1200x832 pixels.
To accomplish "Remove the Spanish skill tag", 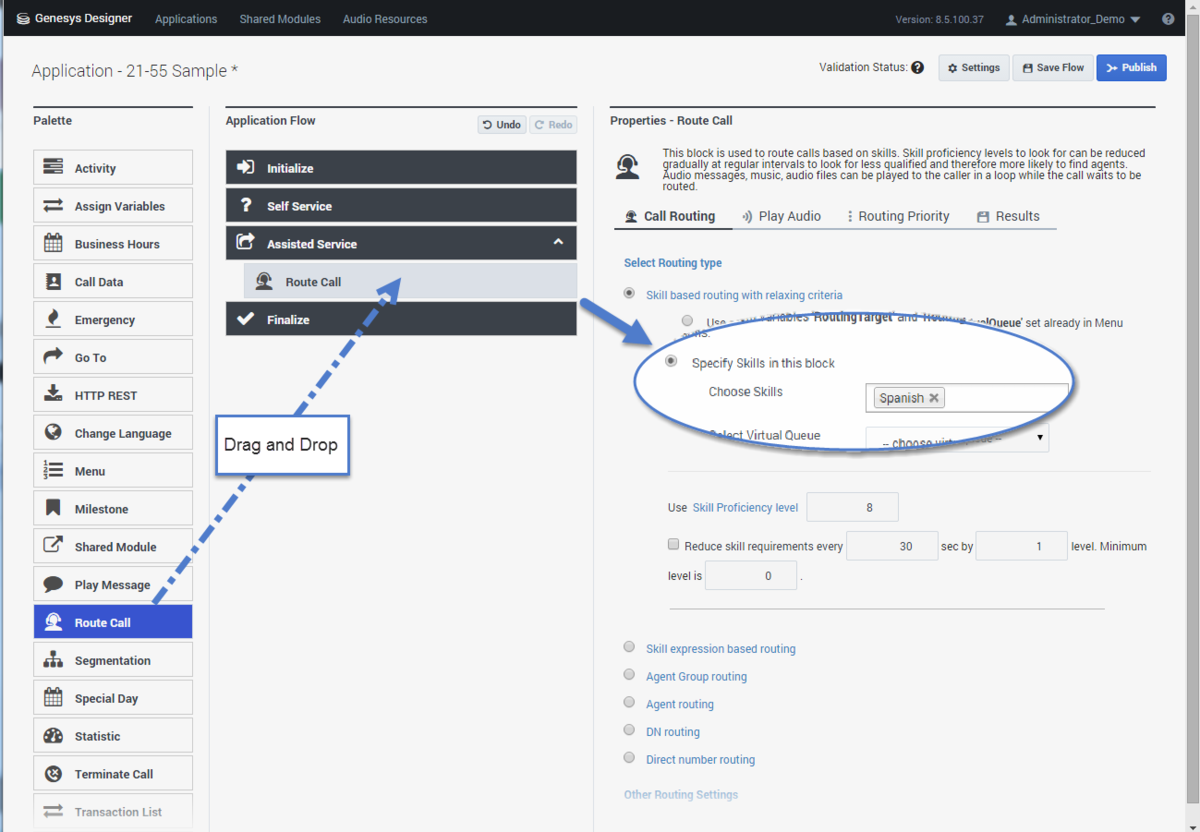I will (934, 398).
